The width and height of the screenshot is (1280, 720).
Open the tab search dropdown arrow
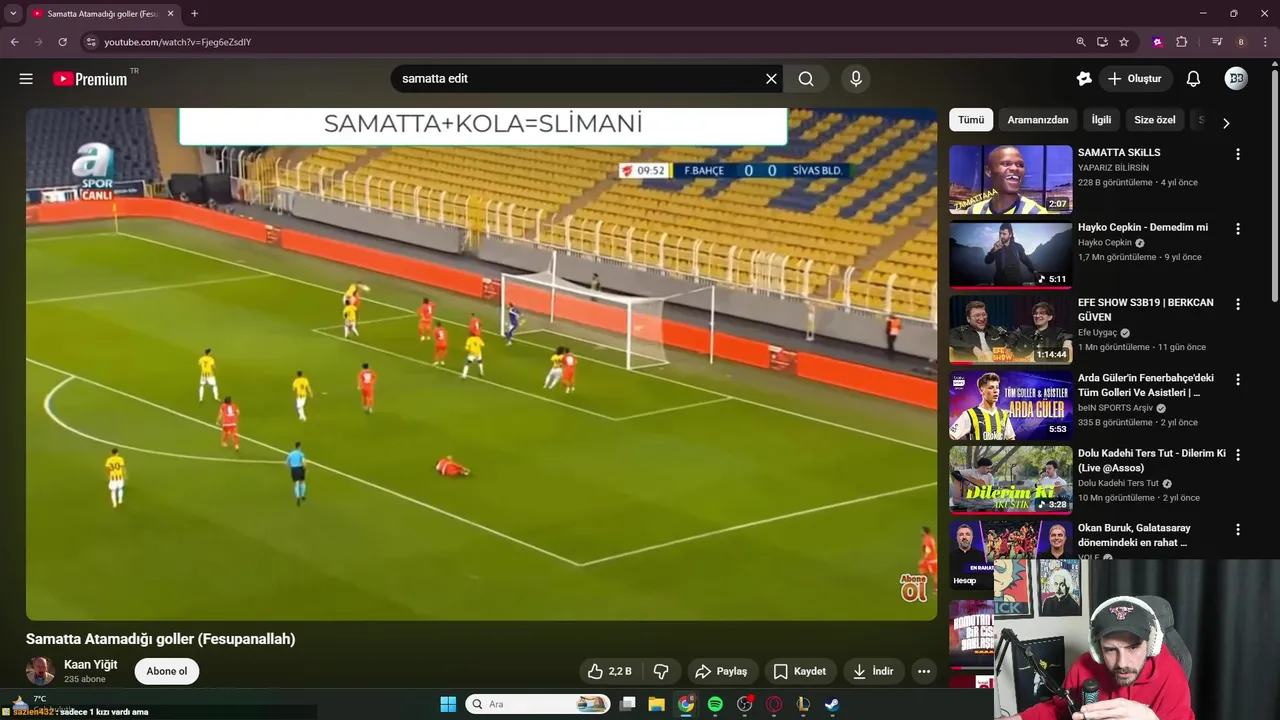(13, 14)
